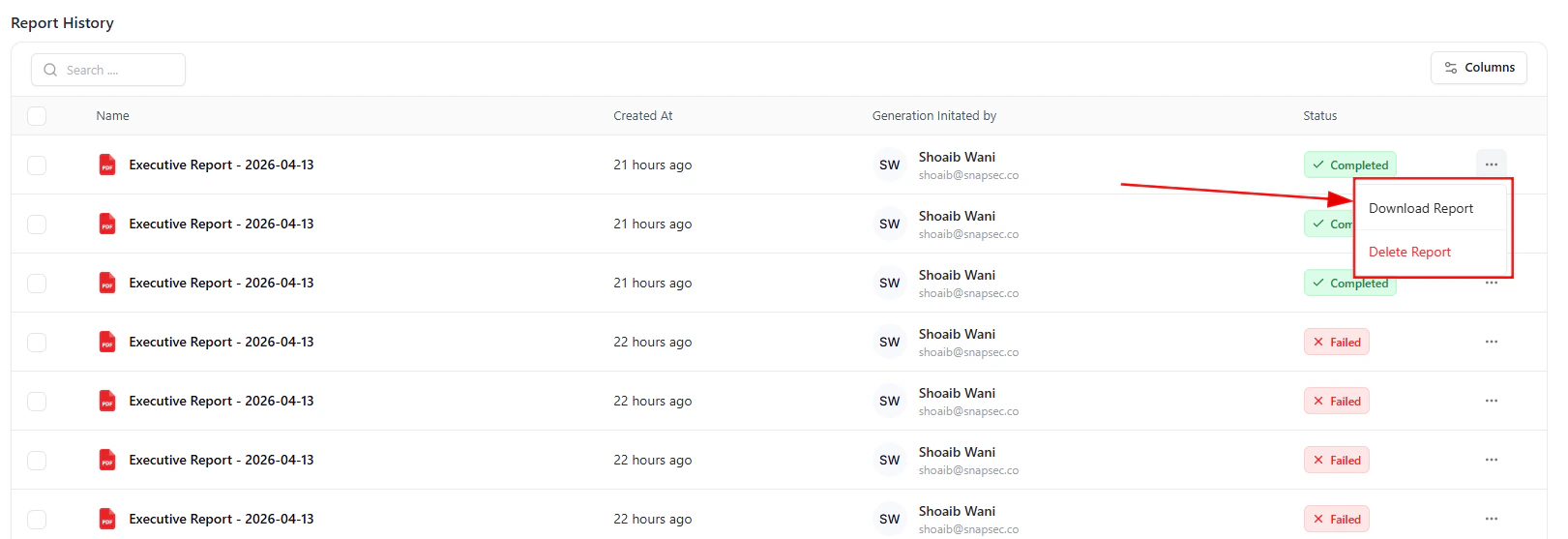Click the PDF icon of the last Failed report

point(107,519)
